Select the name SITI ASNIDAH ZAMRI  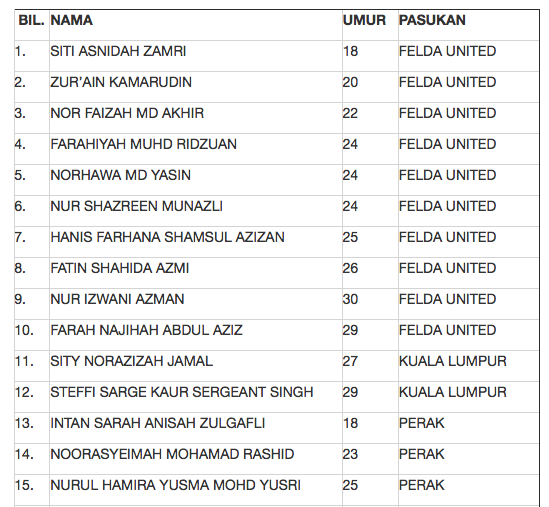click(118, 51)
